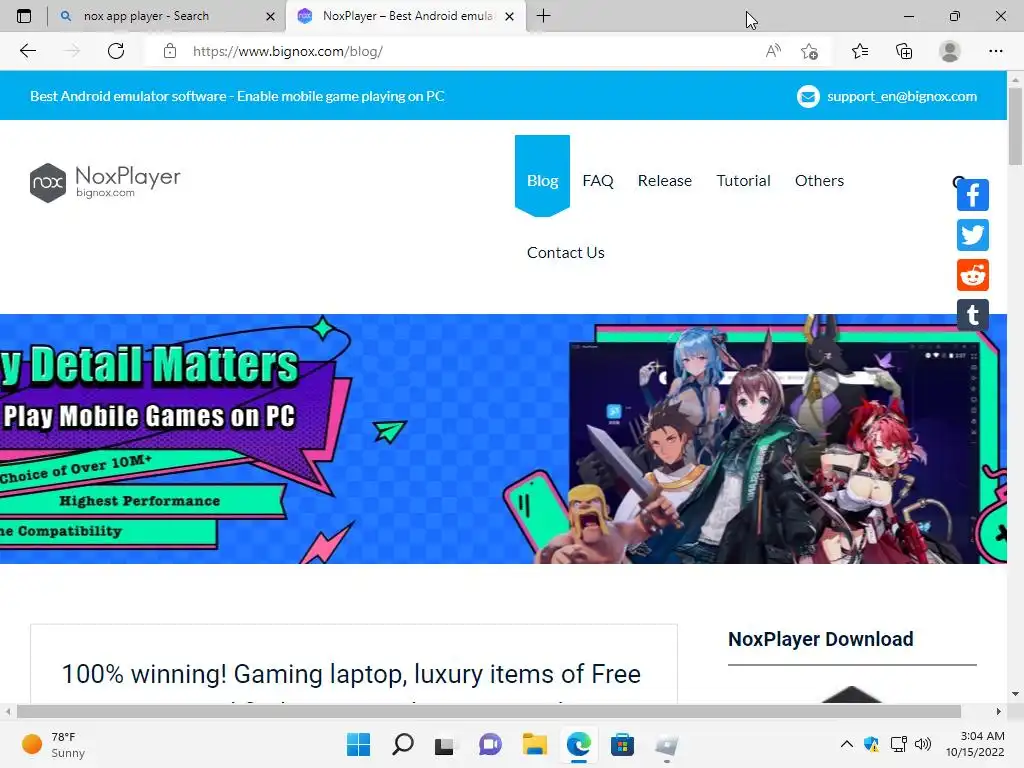View site information lock icon
This screenshot has width=1024, height=768.
[170, 51]
